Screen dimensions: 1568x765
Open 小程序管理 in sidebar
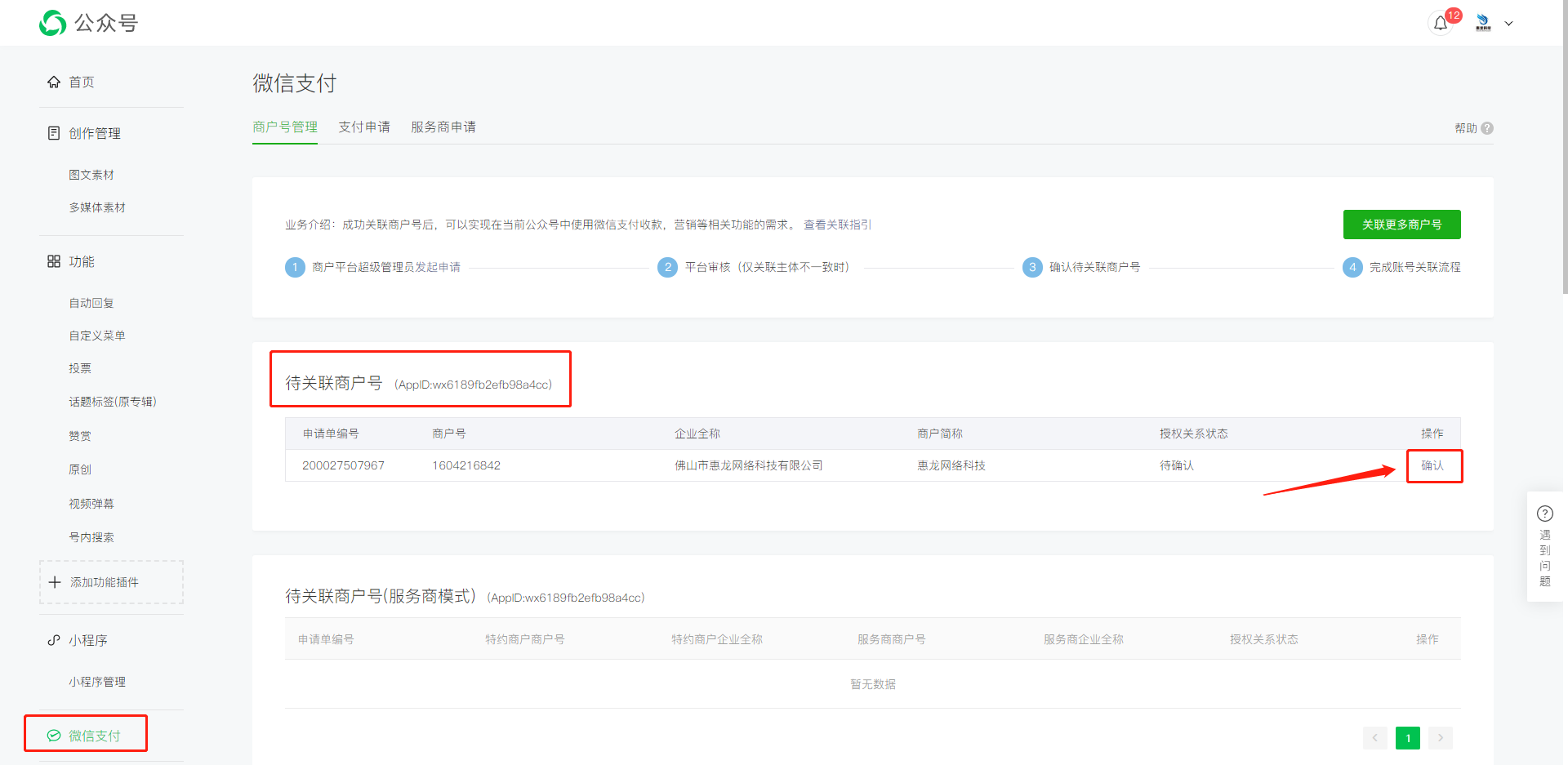97,682
